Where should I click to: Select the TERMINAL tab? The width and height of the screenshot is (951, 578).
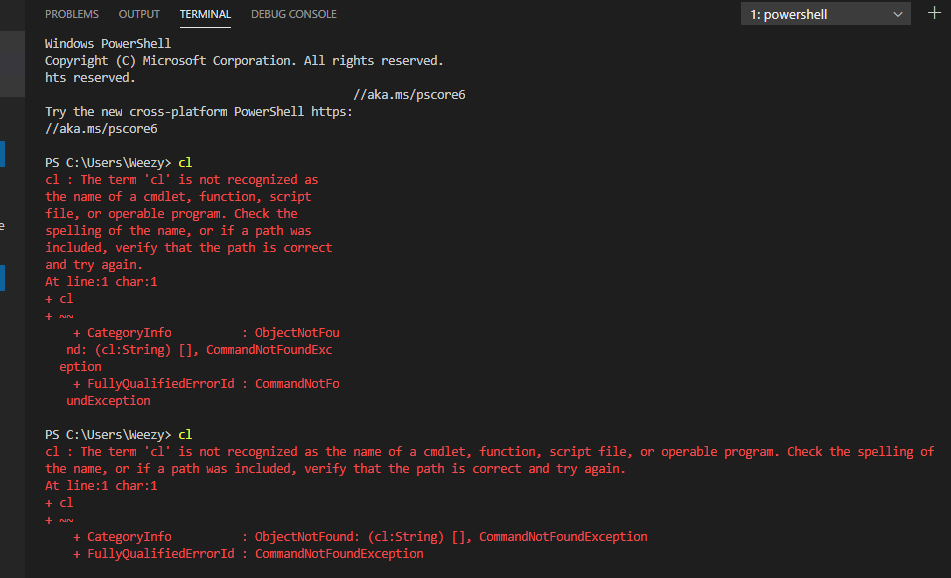pyautogui.click(x=205, y=14)
